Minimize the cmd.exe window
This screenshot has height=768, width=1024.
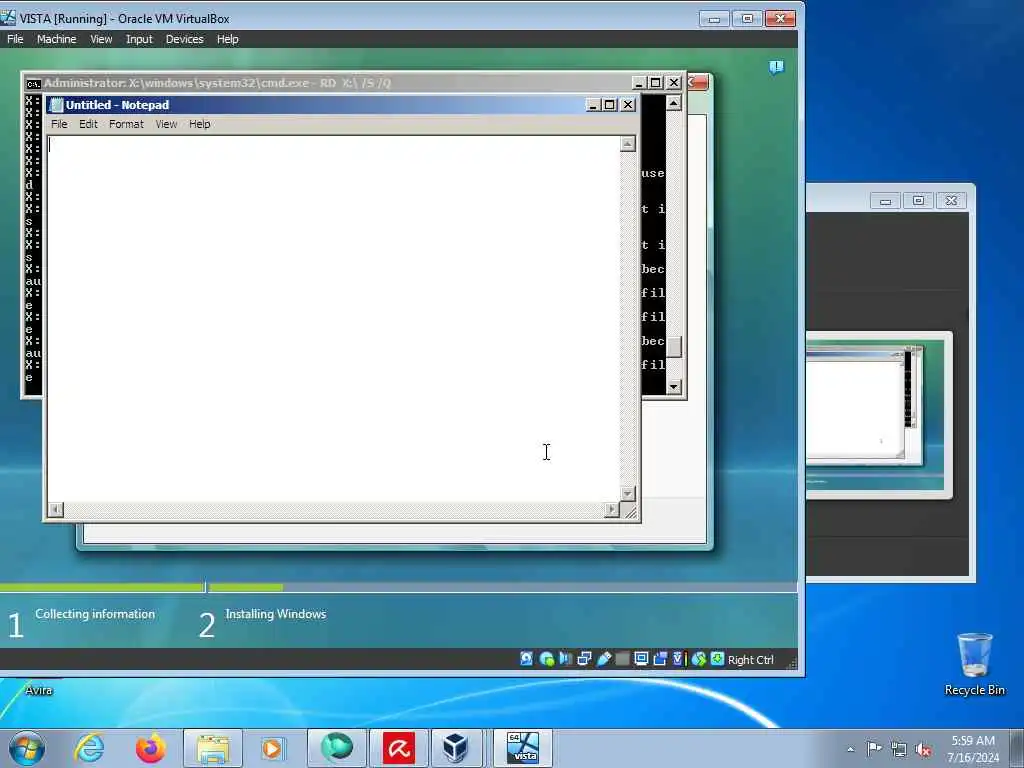point(639,83)
